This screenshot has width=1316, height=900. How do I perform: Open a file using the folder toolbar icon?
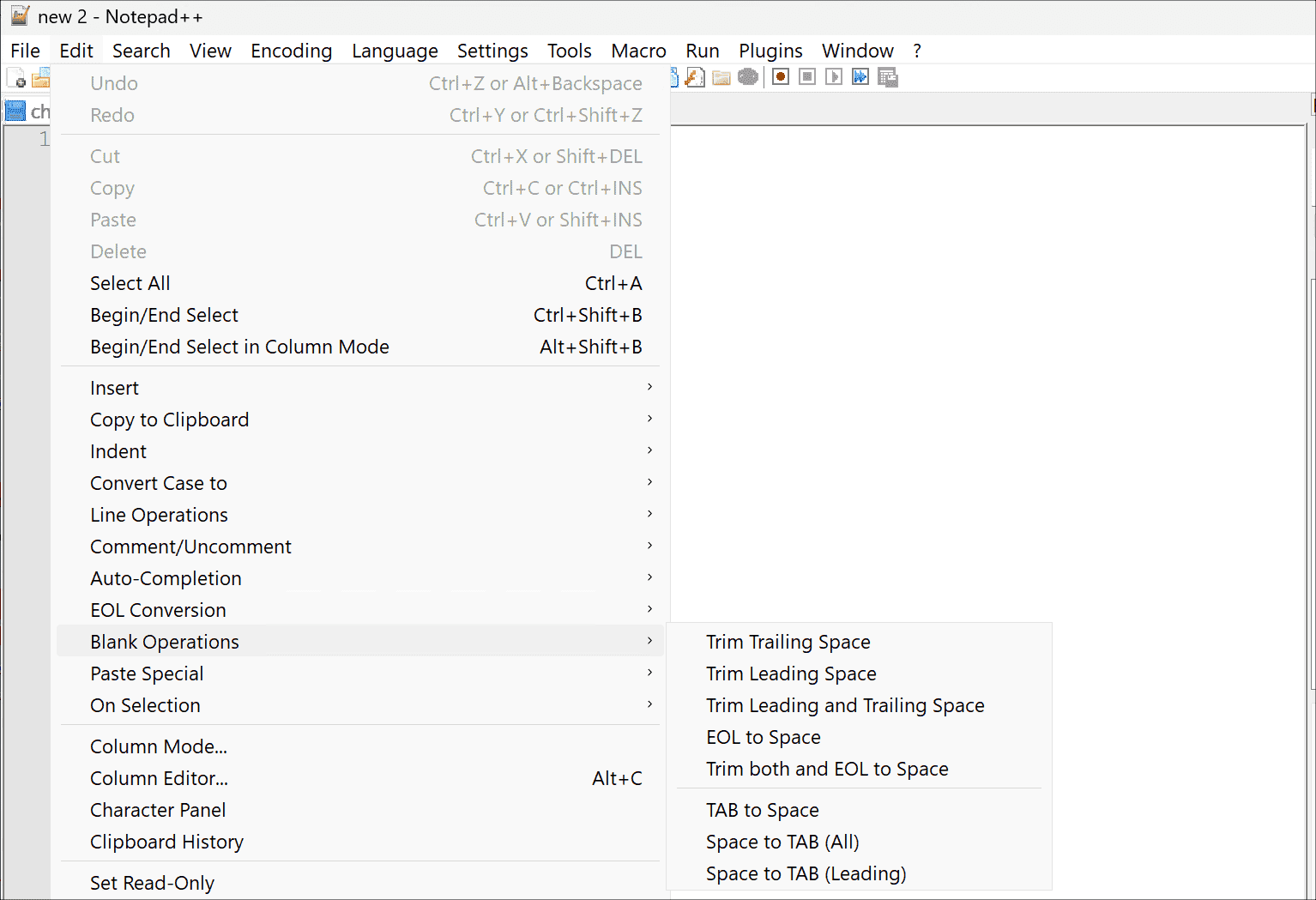(x=40, y=77)
